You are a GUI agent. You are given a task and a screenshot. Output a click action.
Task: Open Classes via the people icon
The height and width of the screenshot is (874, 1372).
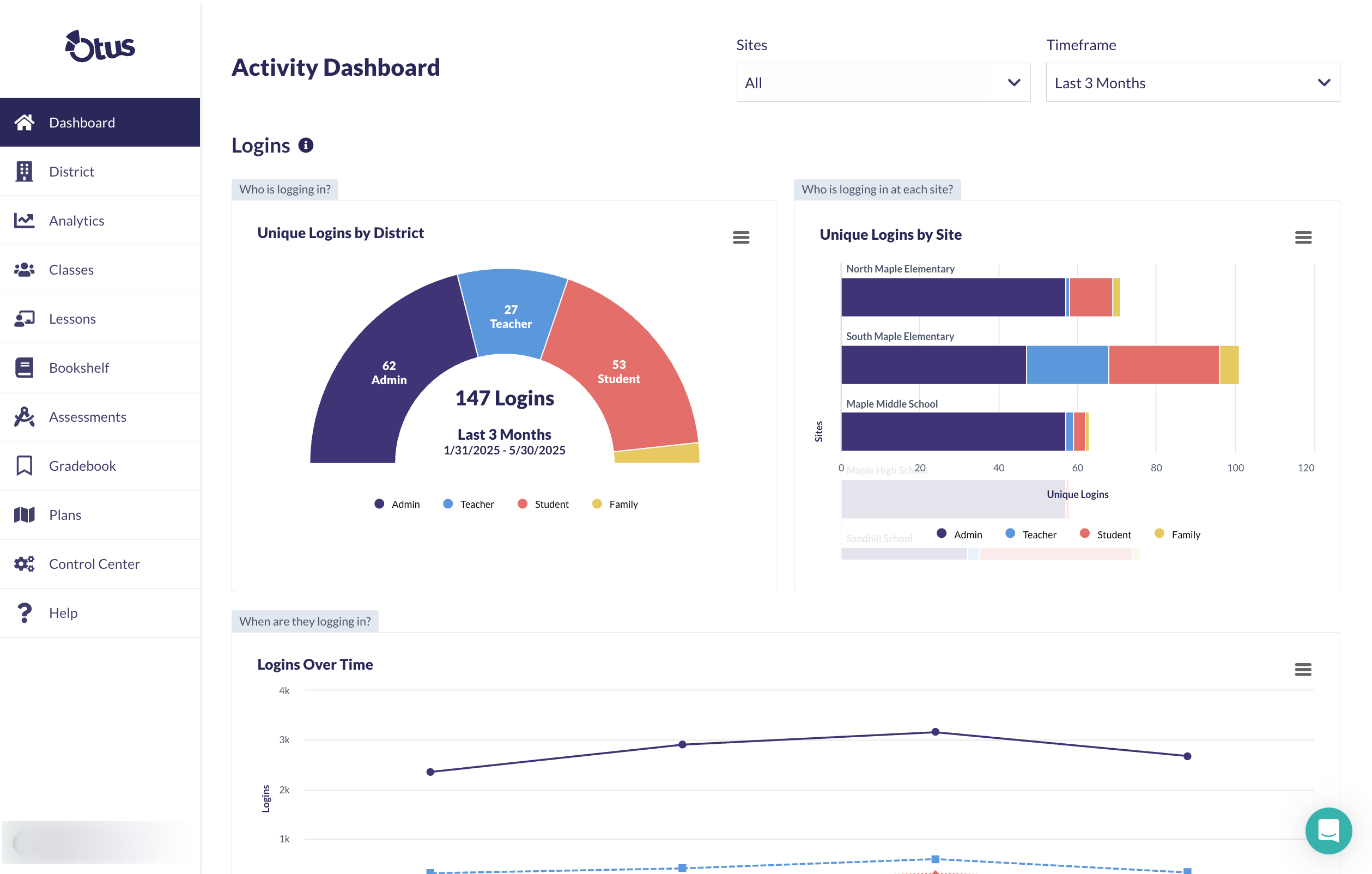[24, 270]
